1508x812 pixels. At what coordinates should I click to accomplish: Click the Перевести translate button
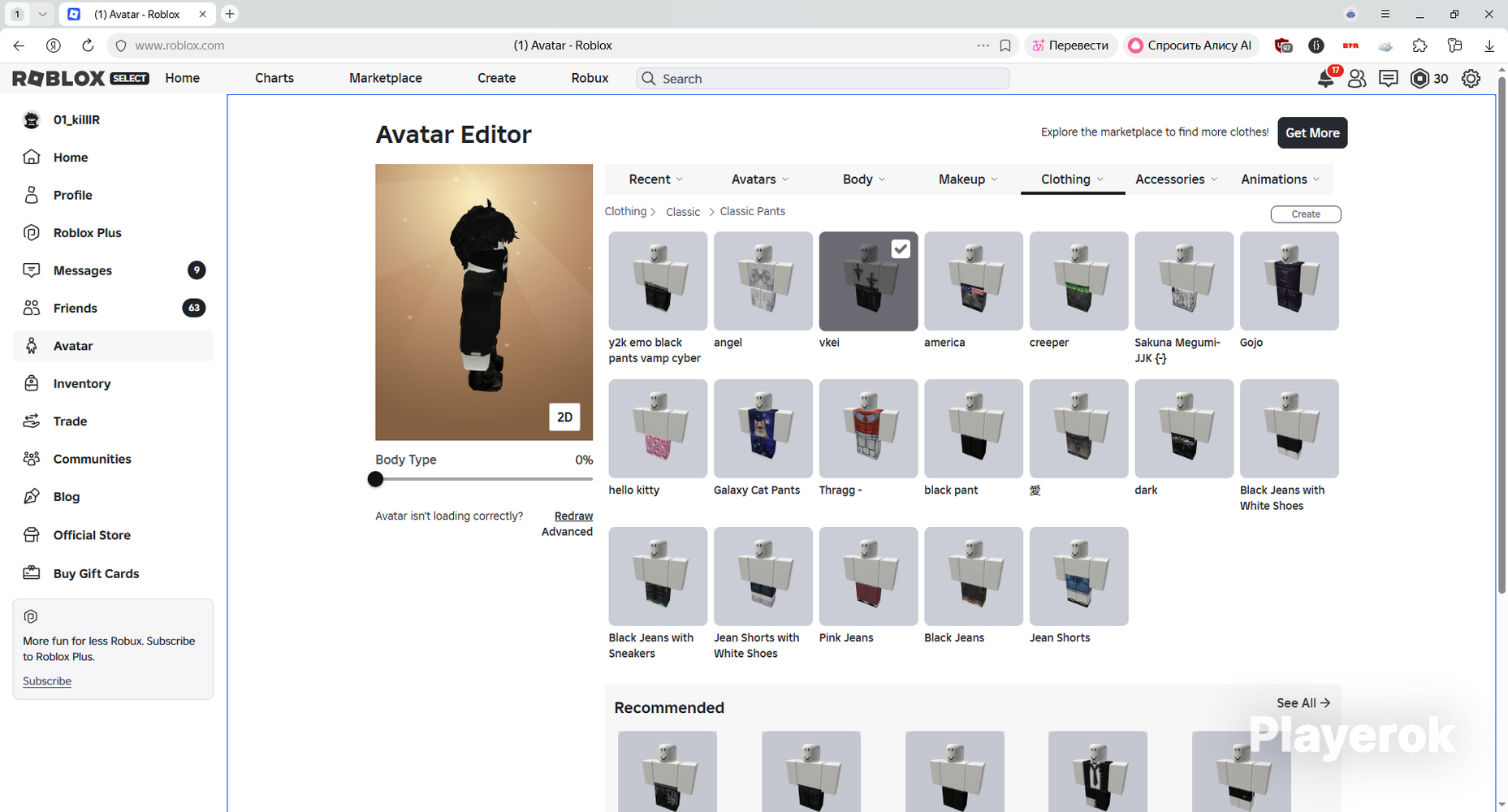pyautogui.click(x=1071, y=45)
